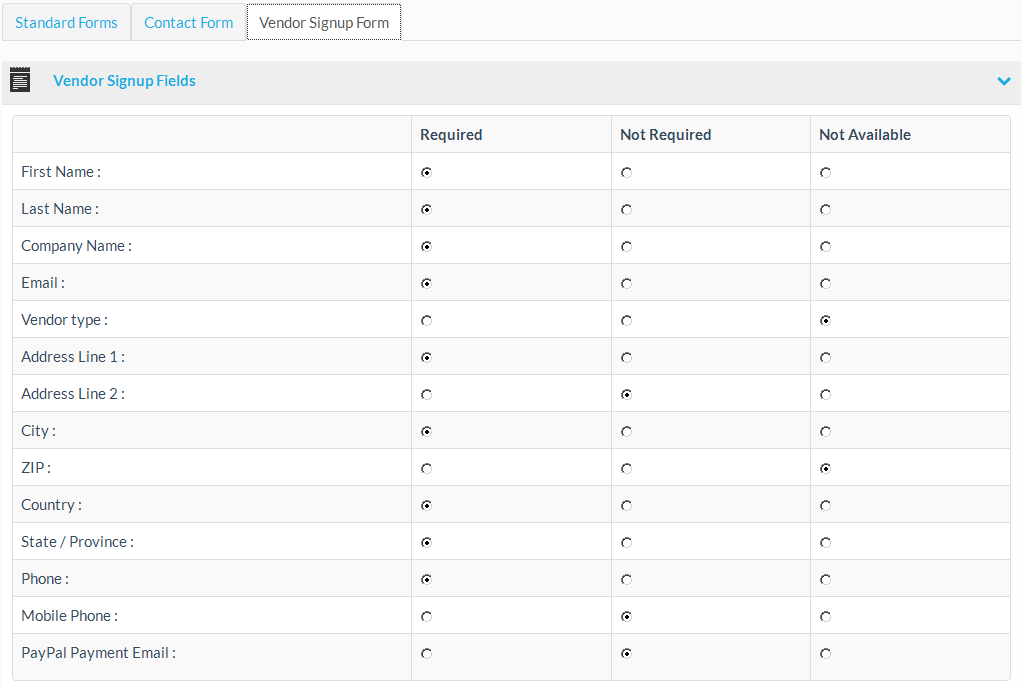This screenshot has width=1022, height=689.
Task: Set State / Province to Not Required
Action: (x=626, y=543)
